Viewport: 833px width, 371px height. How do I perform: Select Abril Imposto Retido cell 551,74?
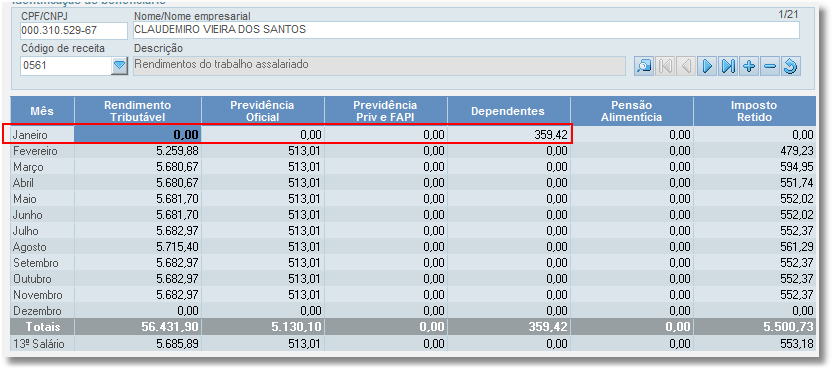(x=754, y=183)
